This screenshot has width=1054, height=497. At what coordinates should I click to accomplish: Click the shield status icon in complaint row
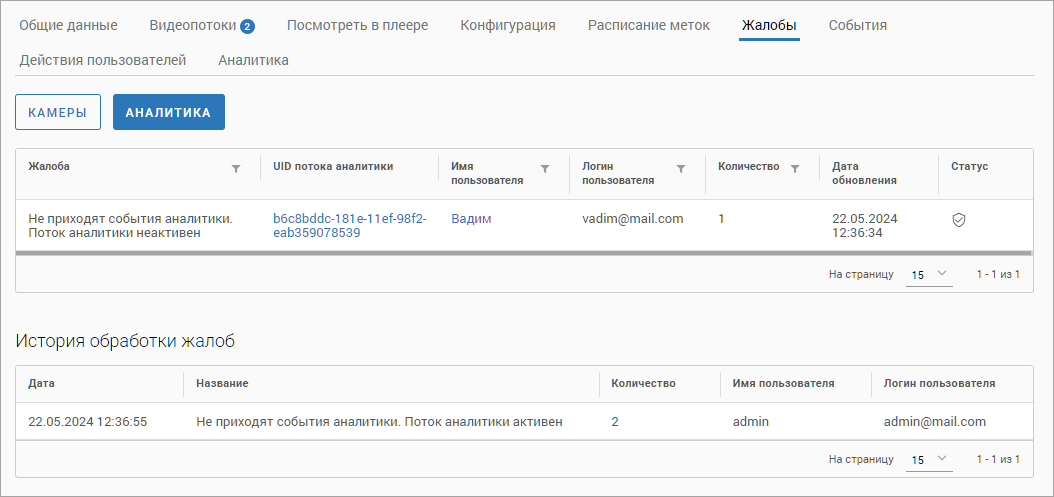(958, 220)
